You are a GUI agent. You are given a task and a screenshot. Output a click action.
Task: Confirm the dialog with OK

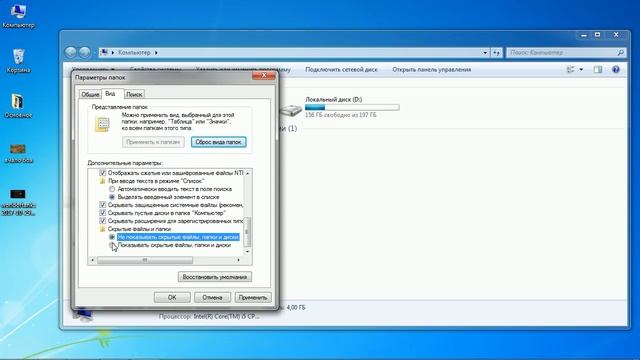pyautogui.click(x=172, y=298)
